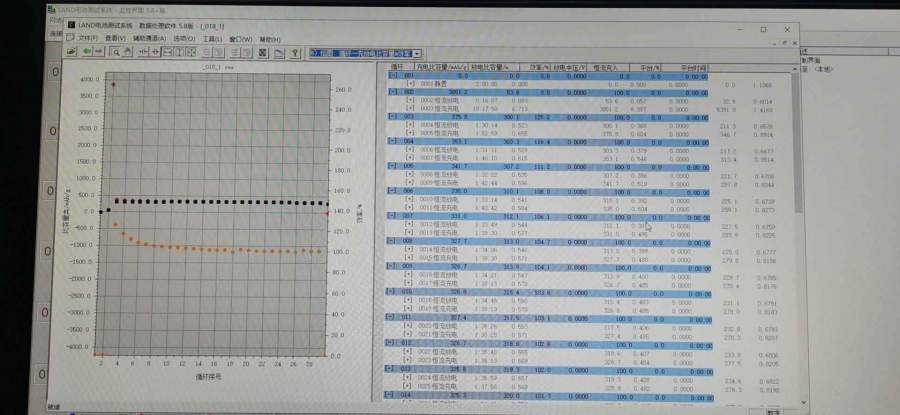Click the data table vertical scrollbar
This screenshot has width=900, height=415.
click(x=798, y=235)
